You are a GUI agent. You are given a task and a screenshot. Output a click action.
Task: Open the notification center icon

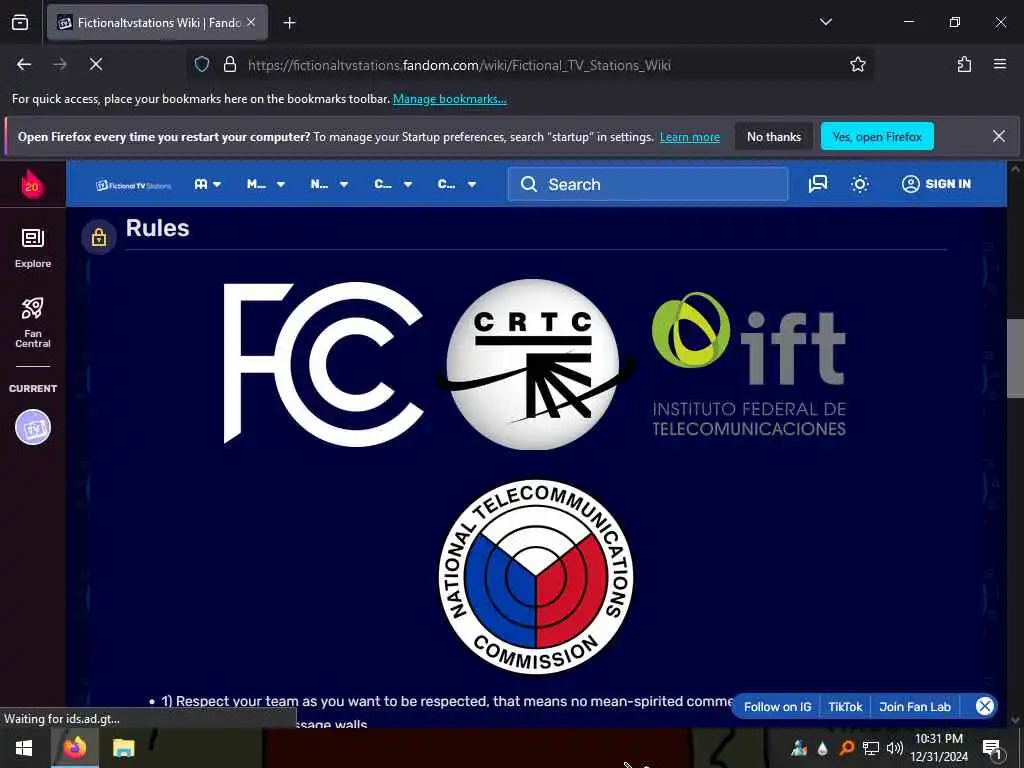pyautogui.click(x=992, y=748)
